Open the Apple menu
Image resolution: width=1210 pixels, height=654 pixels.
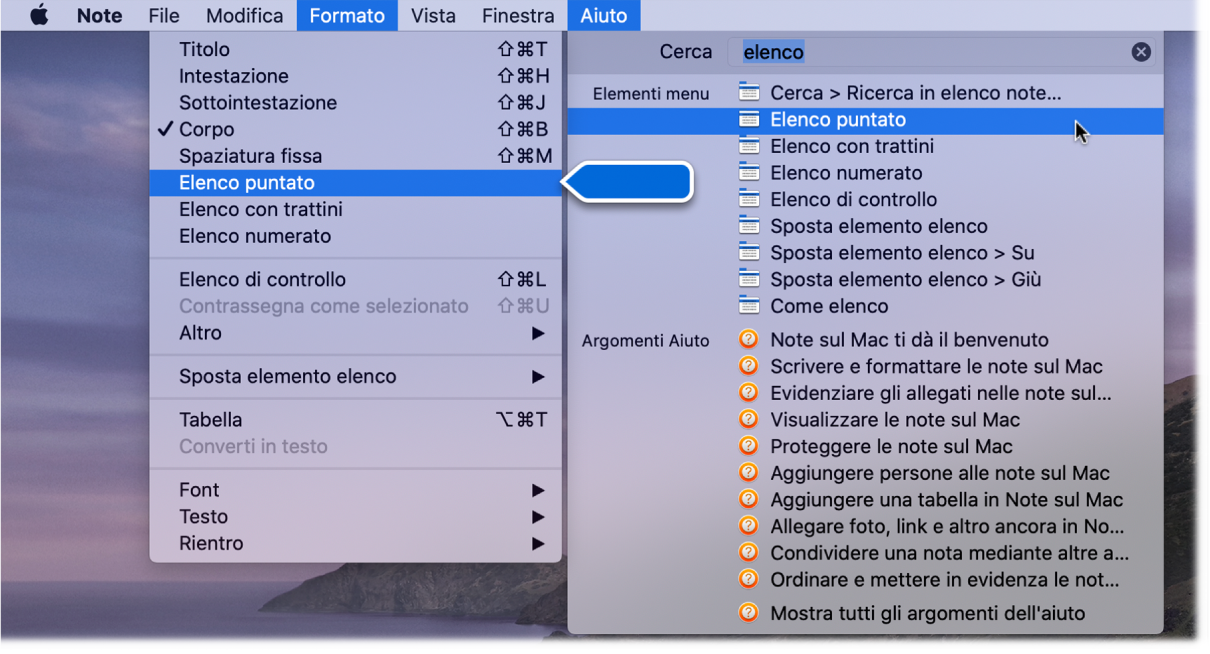(38, 15)
